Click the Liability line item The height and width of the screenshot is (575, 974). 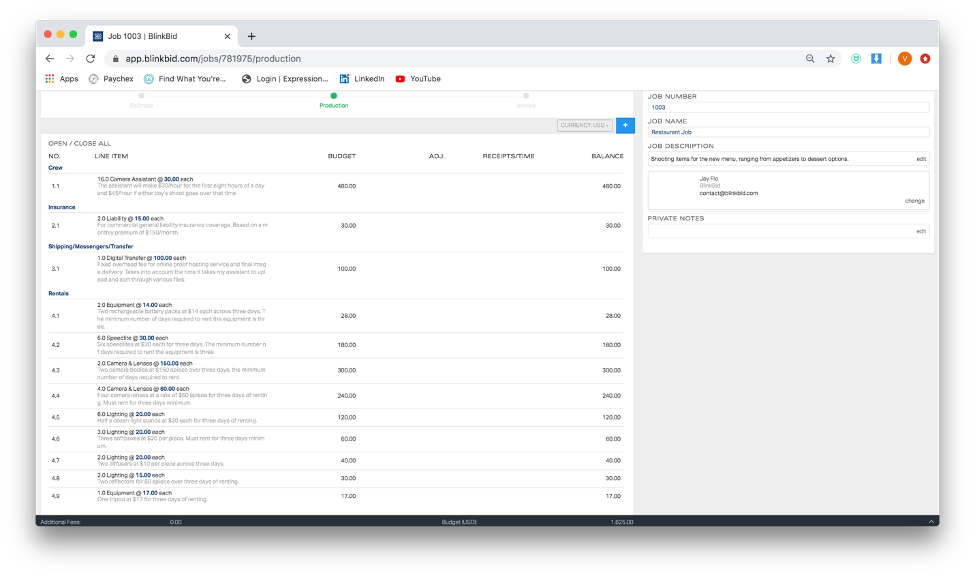pyautogui.click(x=130, y=219)
